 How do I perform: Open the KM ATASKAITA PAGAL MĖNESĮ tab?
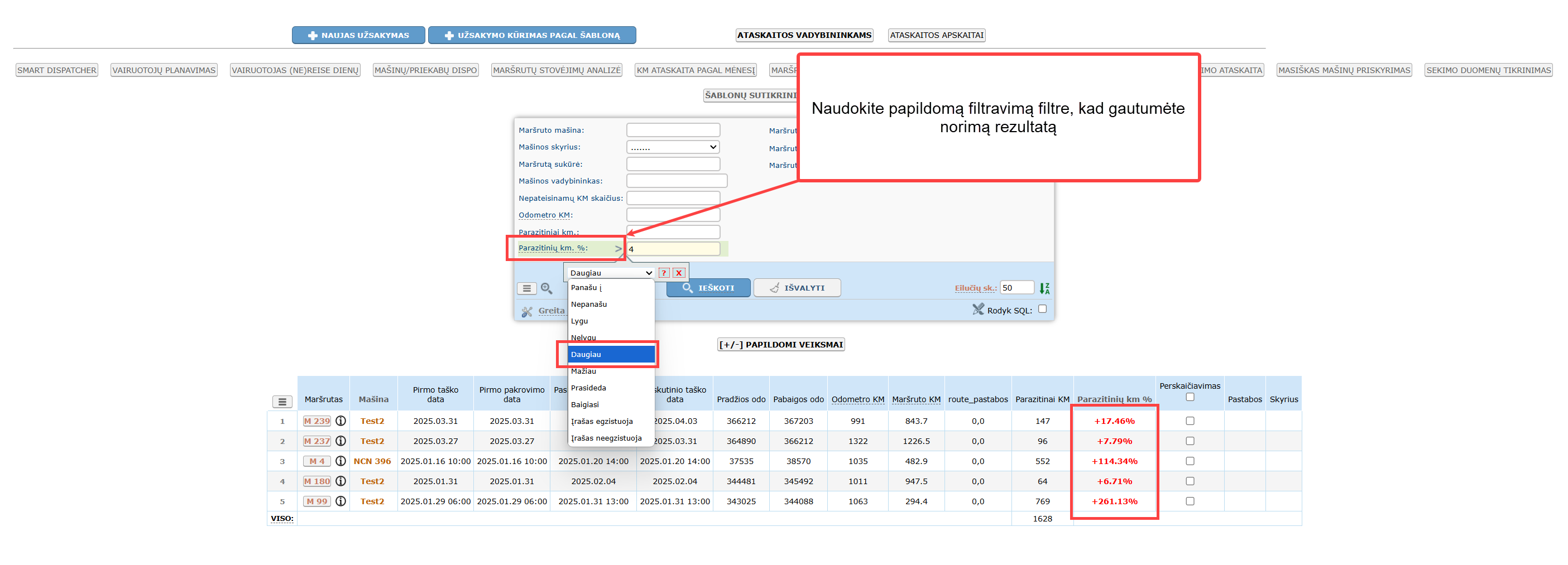695,70
